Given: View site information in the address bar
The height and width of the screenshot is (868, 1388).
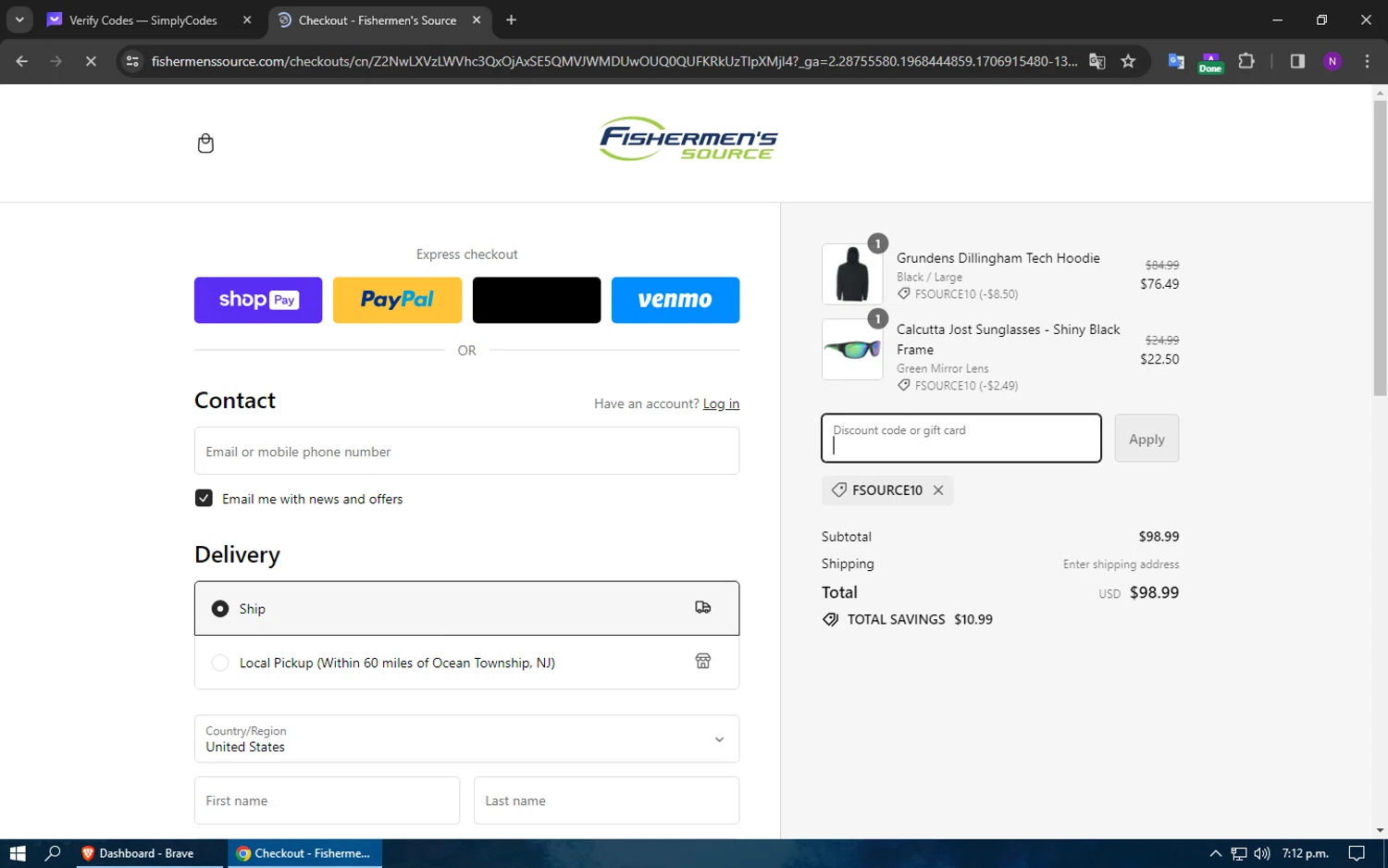Looking at the screenshot, I should click(132, 61).
